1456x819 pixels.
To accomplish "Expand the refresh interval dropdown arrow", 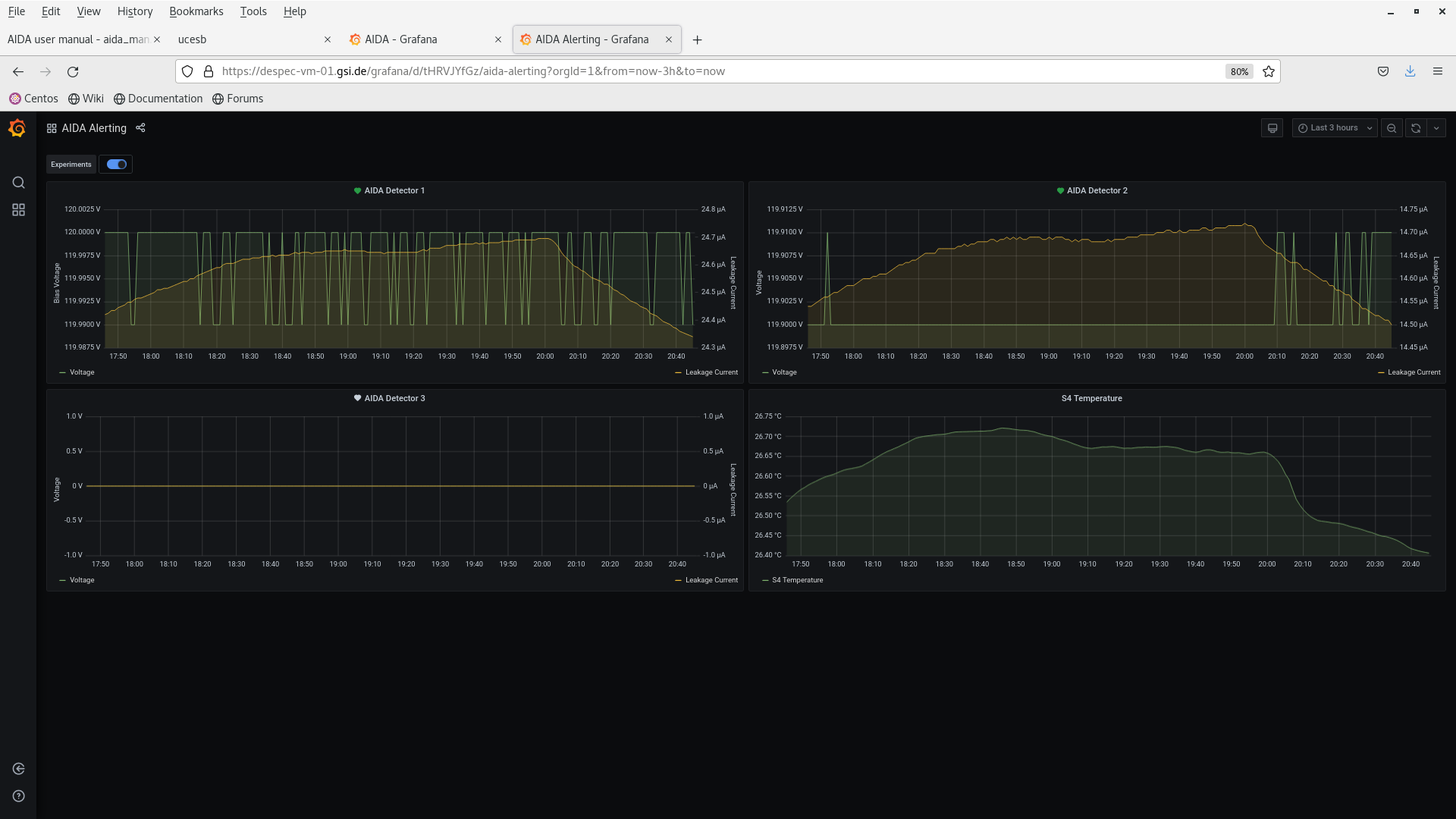I will coord(1436,128).
